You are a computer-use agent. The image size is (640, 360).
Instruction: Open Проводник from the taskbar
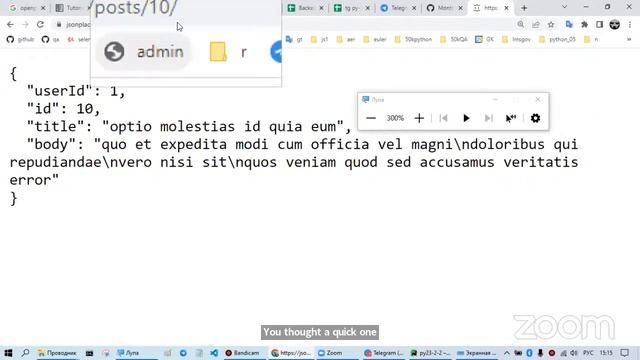pyautogui.click(x=57, y=353)
